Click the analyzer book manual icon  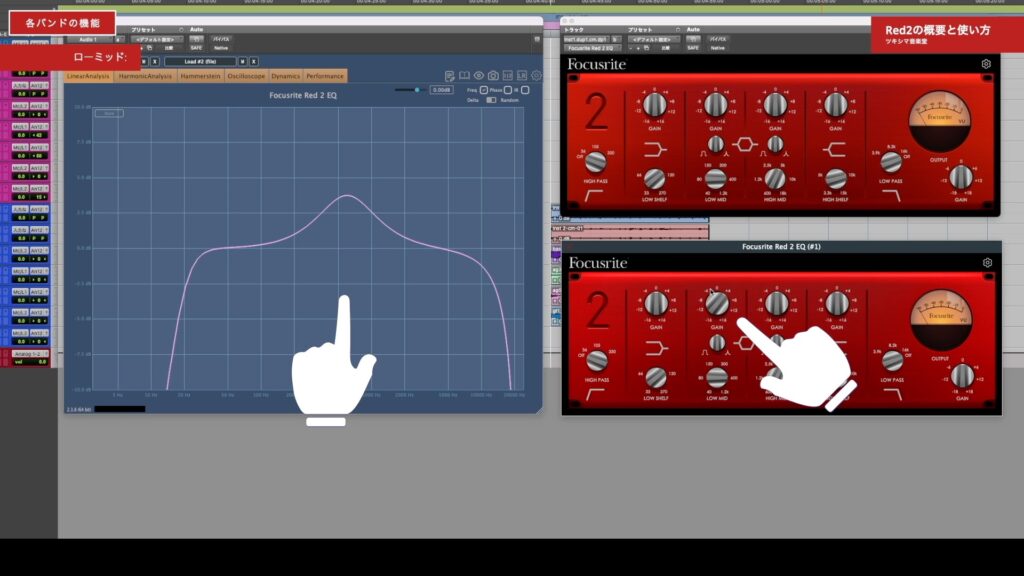point(464,76)
